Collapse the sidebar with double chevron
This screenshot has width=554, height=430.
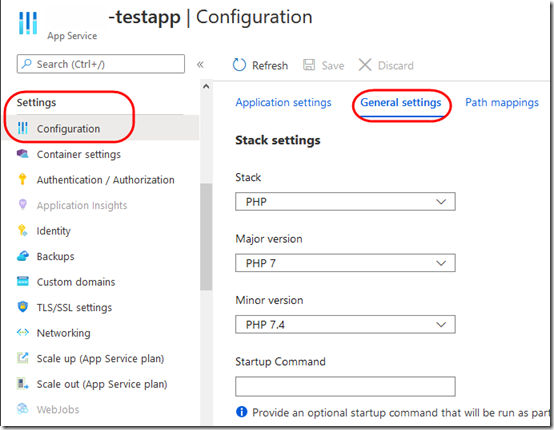point(200,64)
